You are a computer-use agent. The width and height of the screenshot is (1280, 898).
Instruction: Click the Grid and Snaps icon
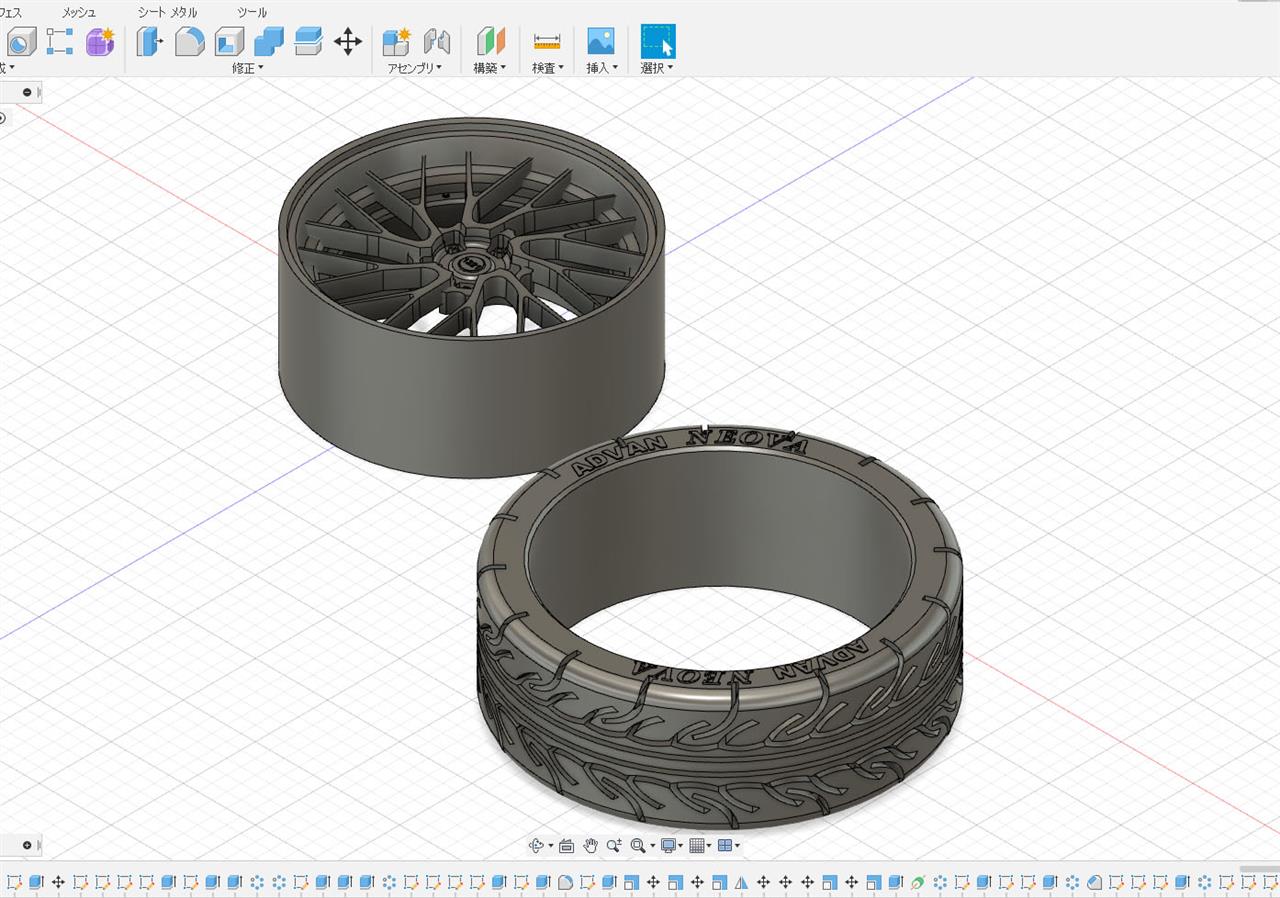[x=697, y=845]
